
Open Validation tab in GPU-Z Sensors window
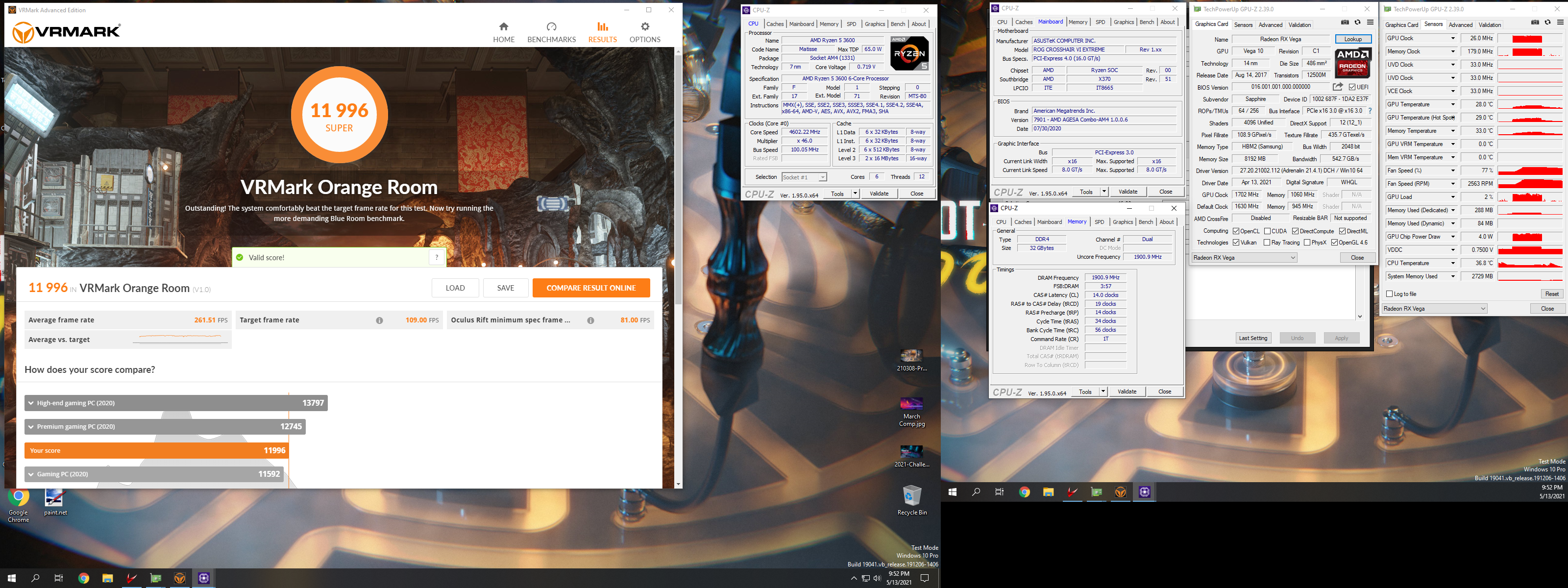[1490, 25]
